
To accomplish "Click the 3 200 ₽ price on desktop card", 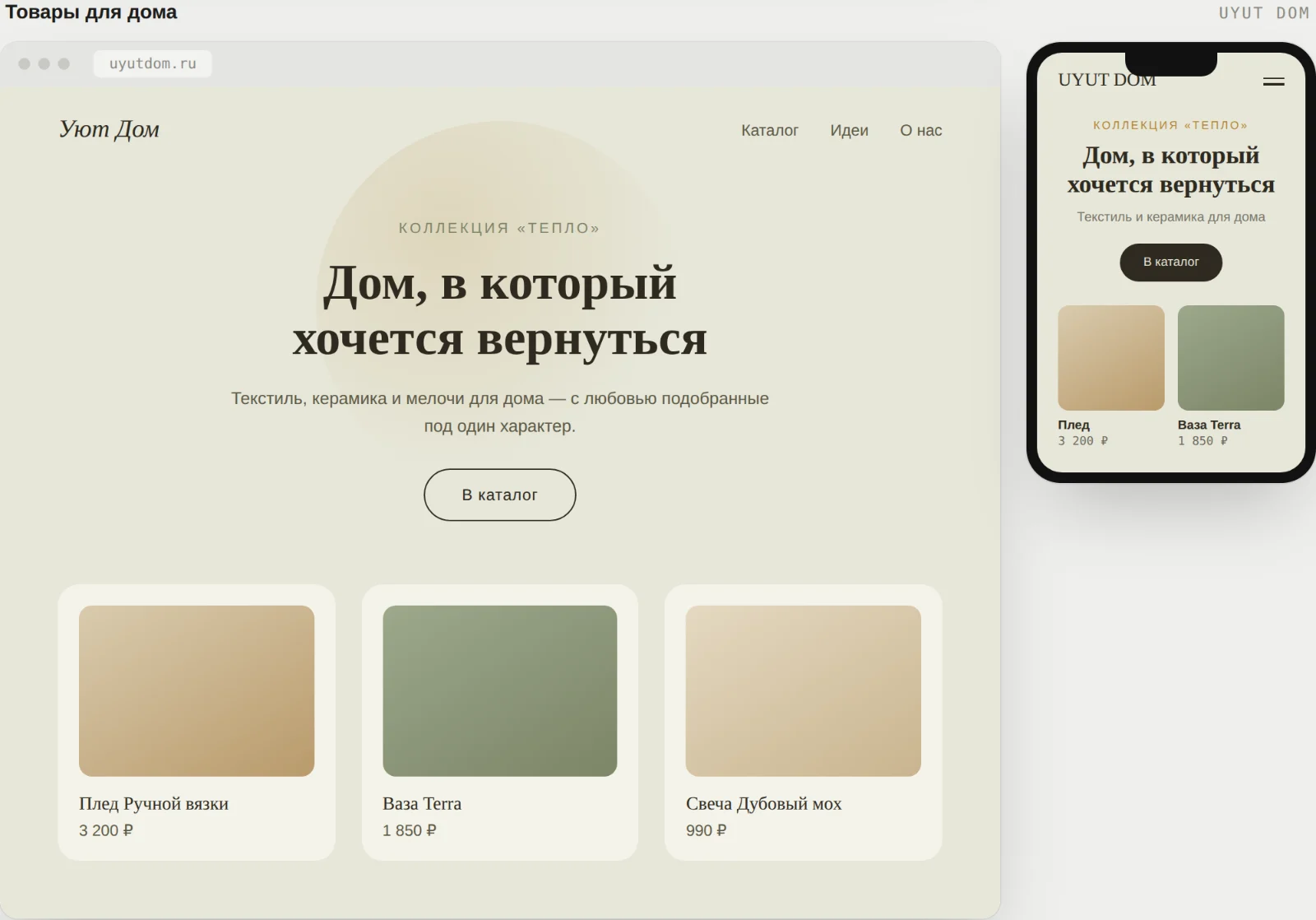I will point(106,830).
